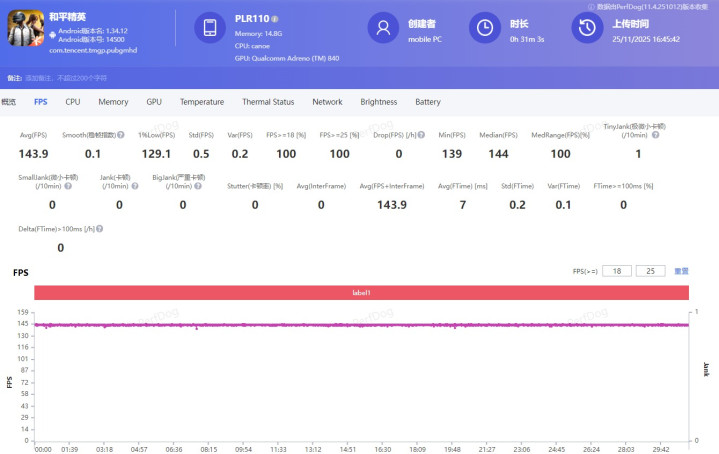Click the help icon next to Drop(FPS) [/h]
The image size is (719, 454).
coord(421,135)
